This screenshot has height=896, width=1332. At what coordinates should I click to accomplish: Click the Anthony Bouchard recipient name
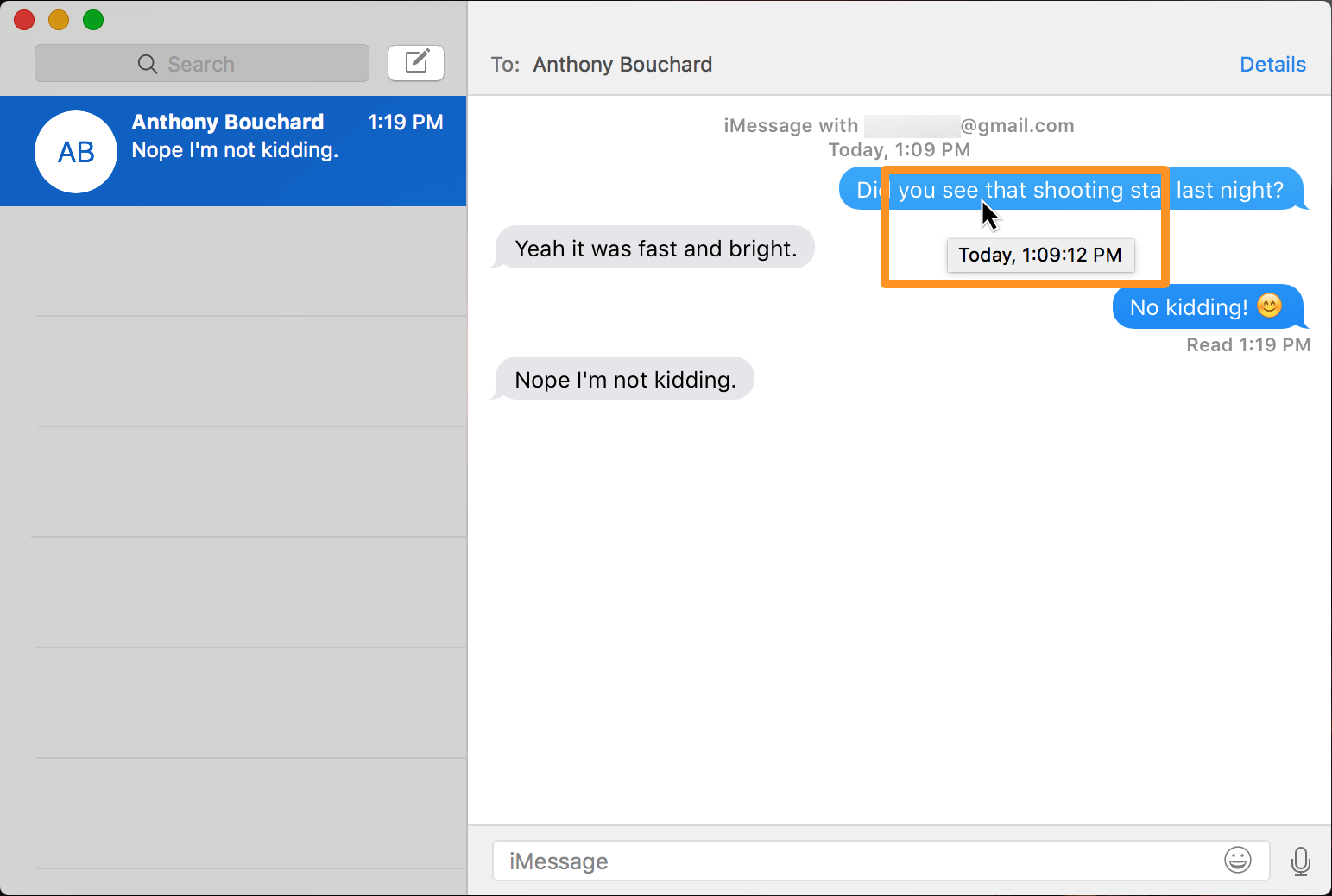(x=622, y=65)
